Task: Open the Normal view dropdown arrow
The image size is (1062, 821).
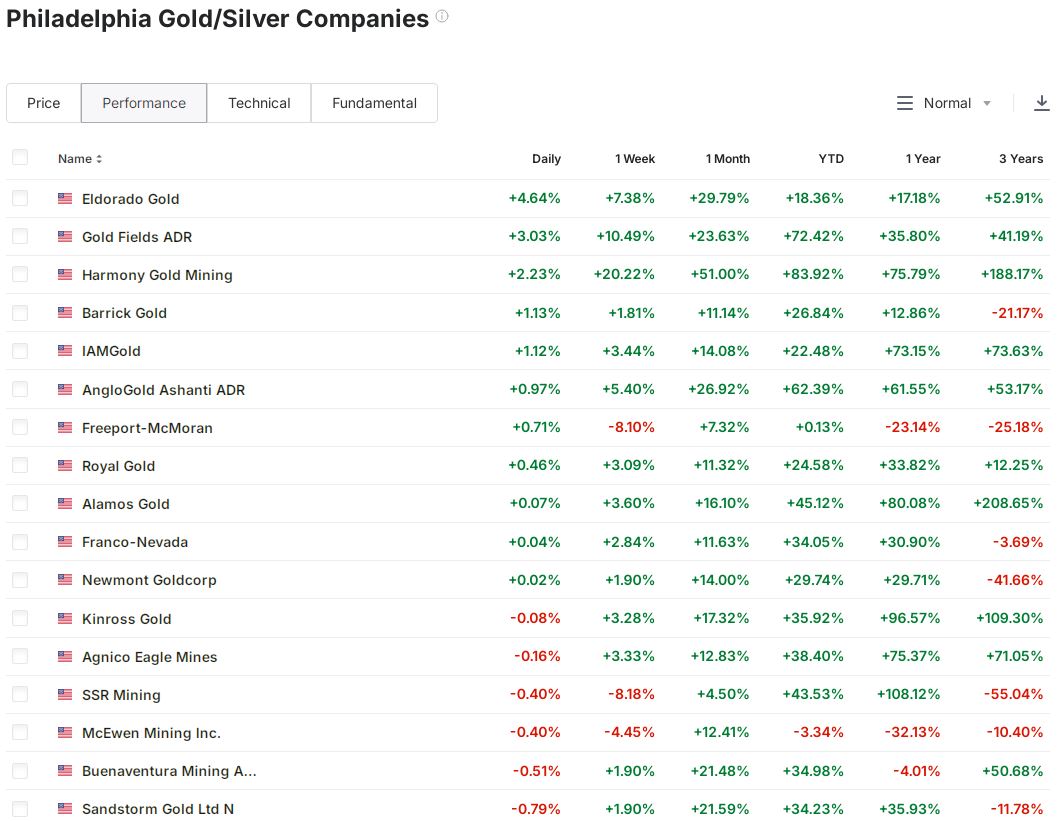Action: point(987,103)
